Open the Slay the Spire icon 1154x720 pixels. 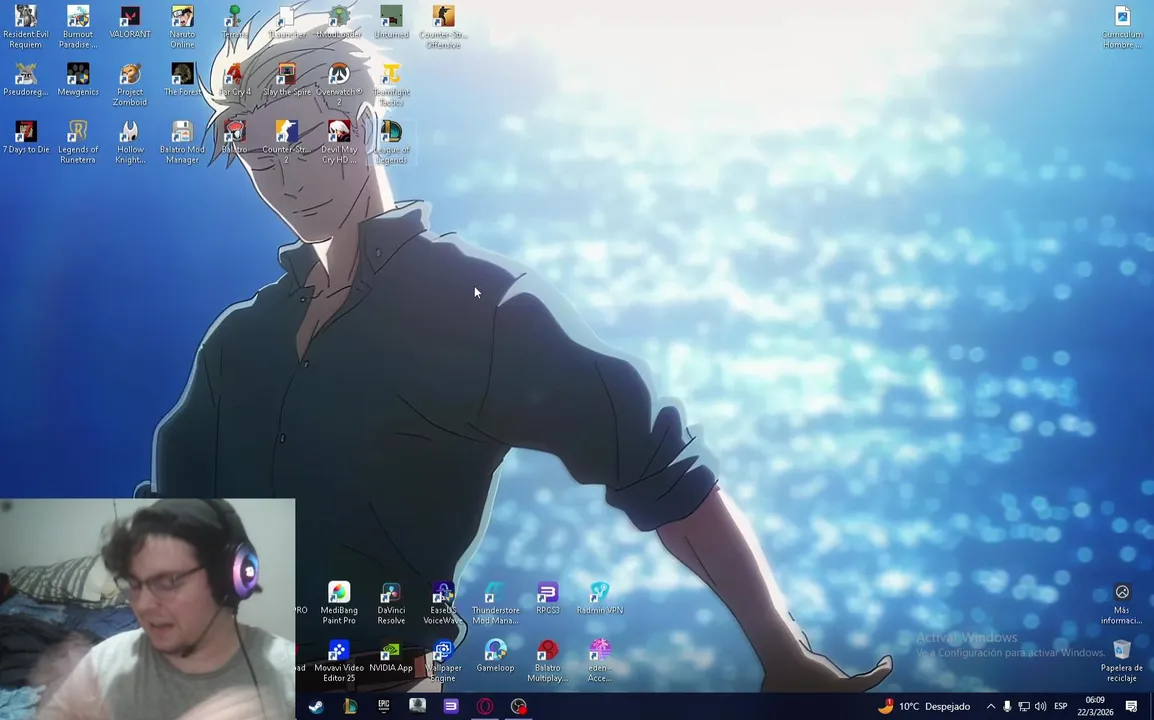[x=287, y=80]
